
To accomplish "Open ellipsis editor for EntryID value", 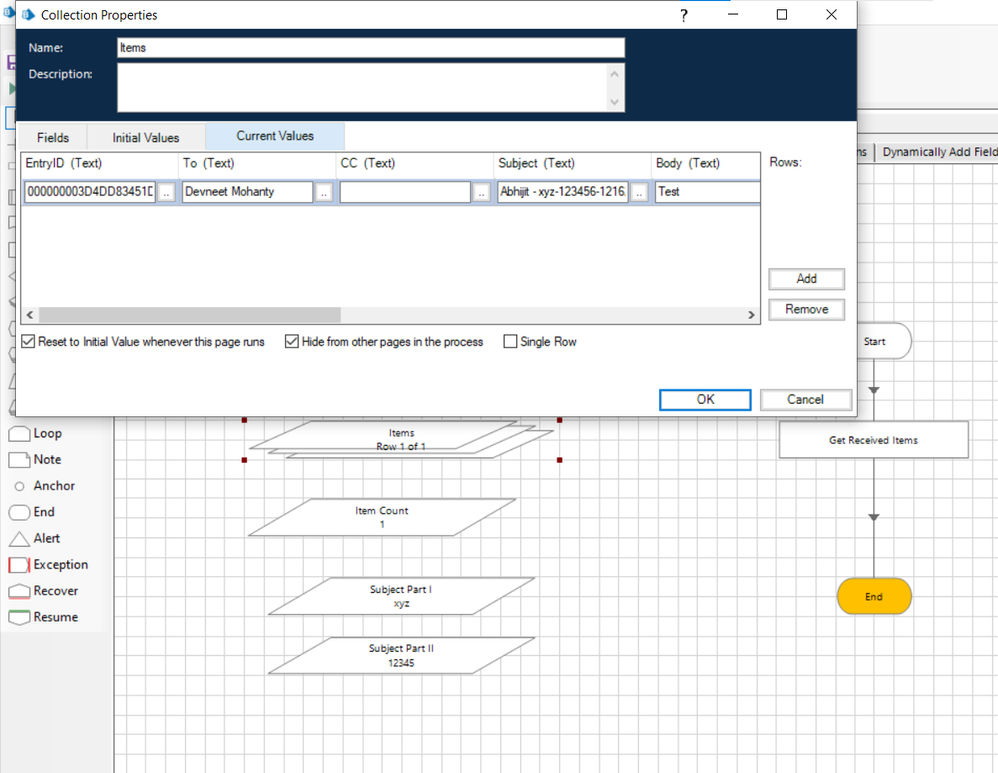I will click(167, 192).
